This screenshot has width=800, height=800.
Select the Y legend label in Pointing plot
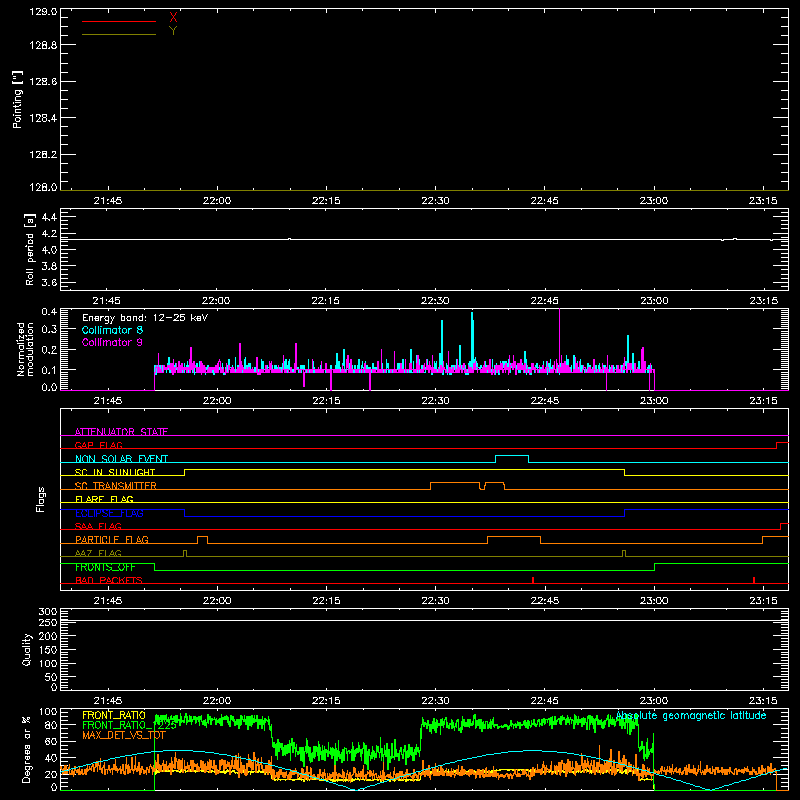tap(173, 31)
